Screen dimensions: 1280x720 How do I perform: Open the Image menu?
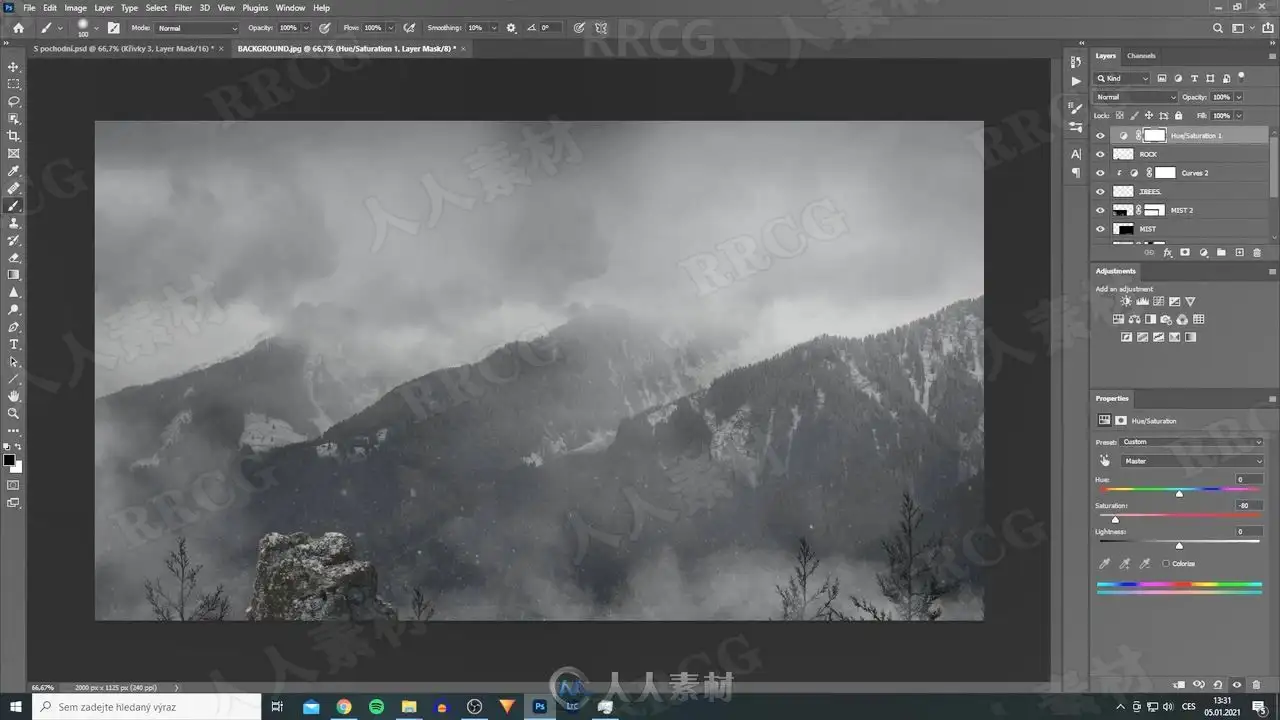(x=76, y=8)
